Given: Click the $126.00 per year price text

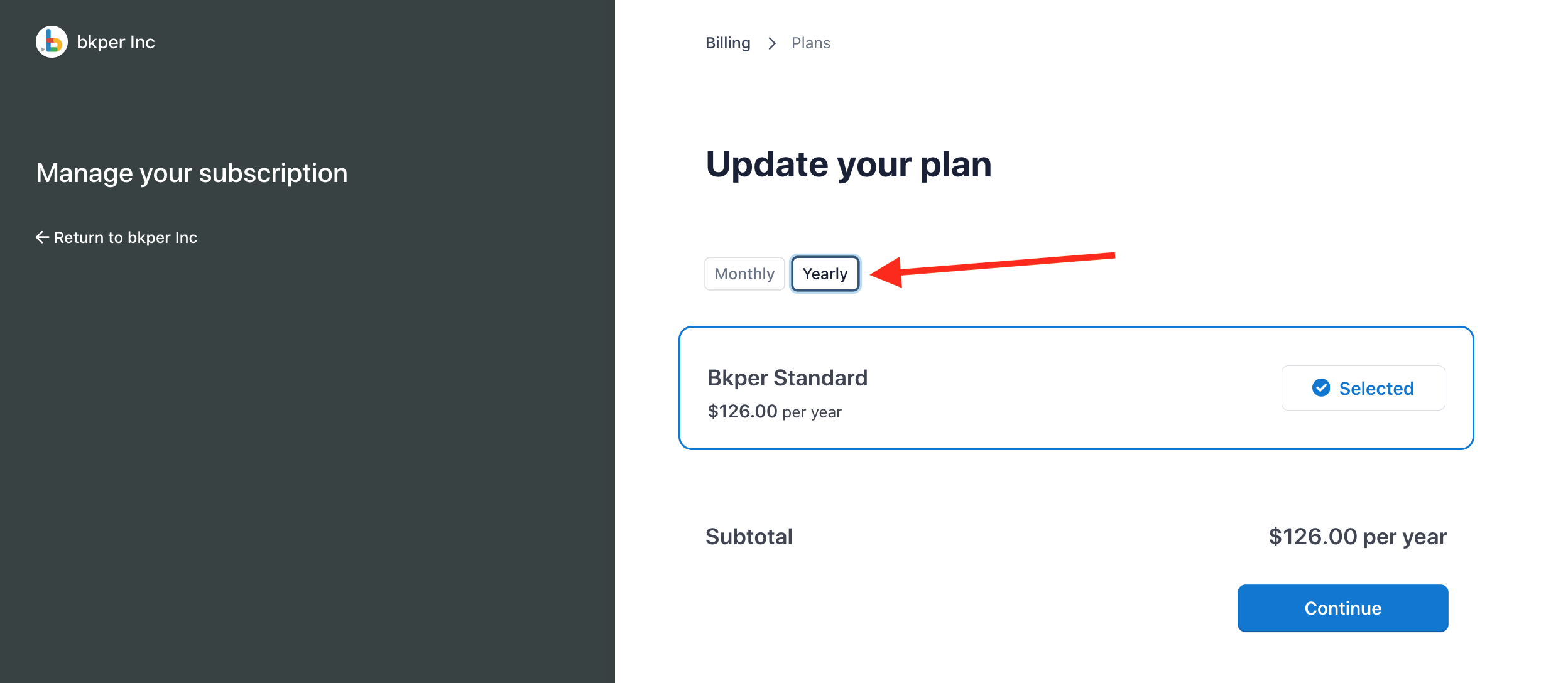Looking at the screenshot, I should (775, 411).
